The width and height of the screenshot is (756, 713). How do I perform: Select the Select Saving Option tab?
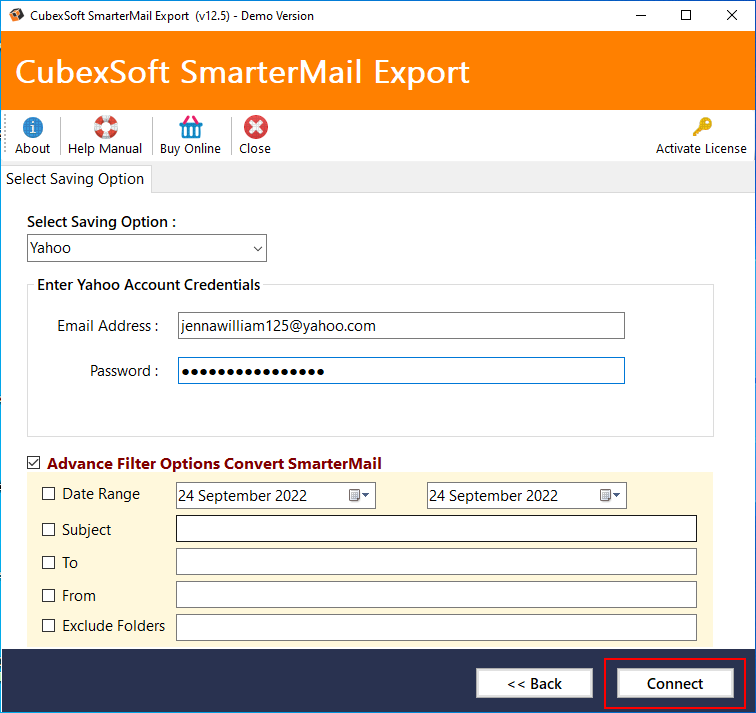point(75,179)
